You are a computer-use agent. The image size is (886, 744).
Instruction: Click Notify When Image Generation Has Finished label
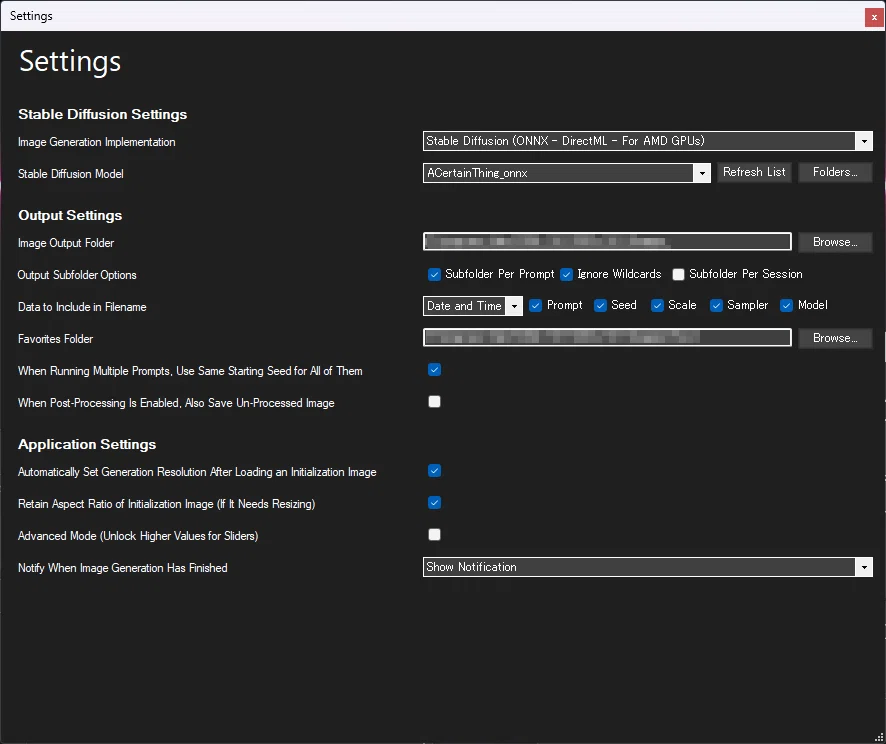pyautogui.click(x=123, y=568)
